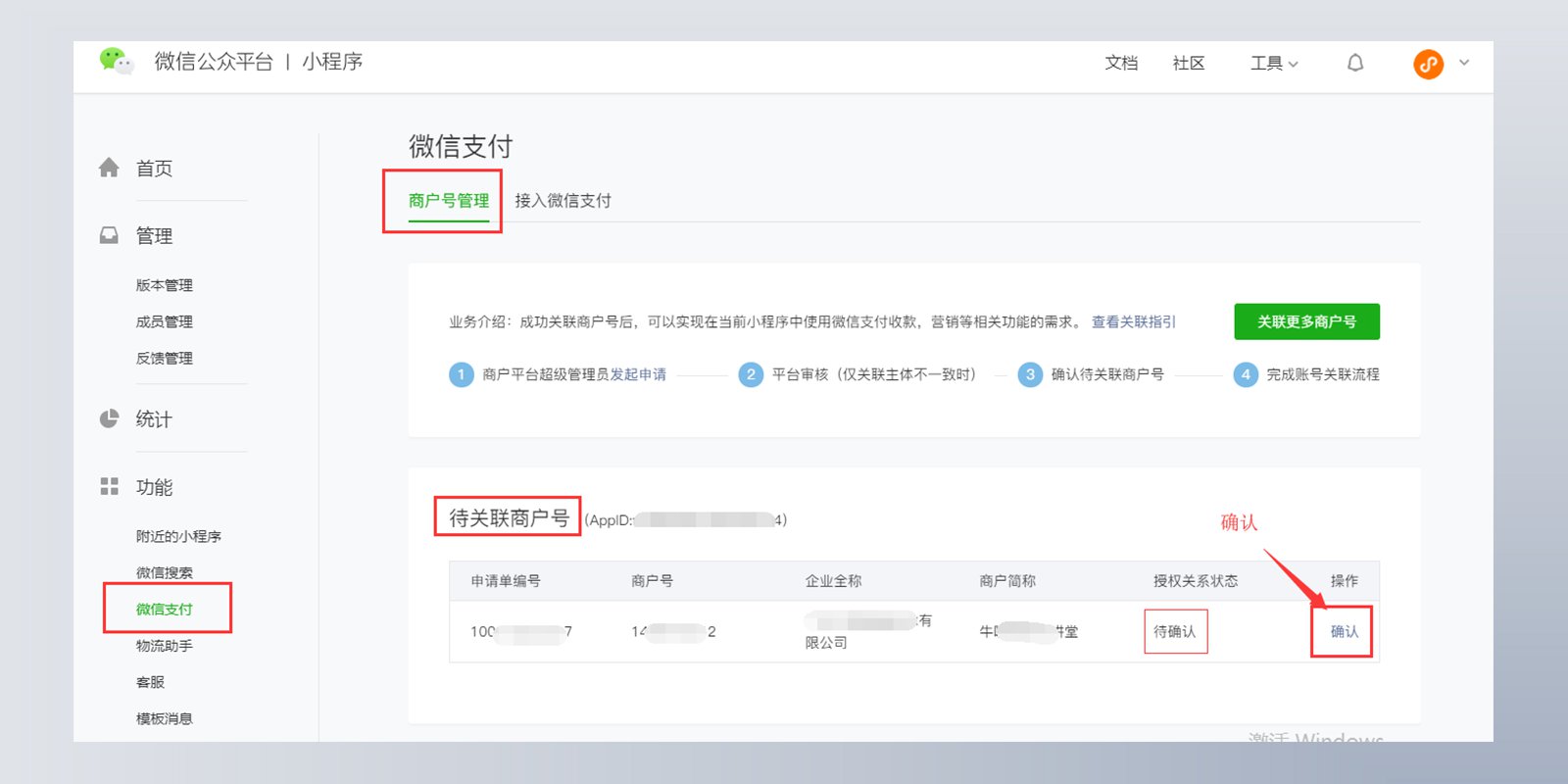Click 确认待关联商户号 step 3 label

coord(1107,374)
